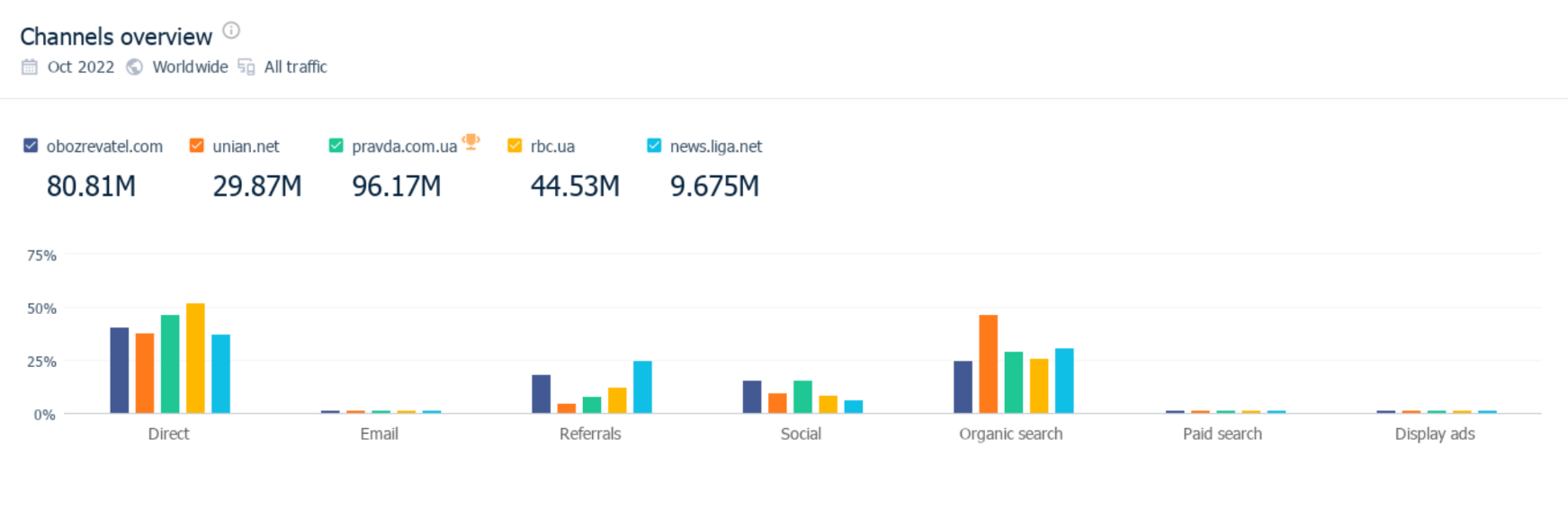Click the Direct channel axis label

click(x=168, y=434)
